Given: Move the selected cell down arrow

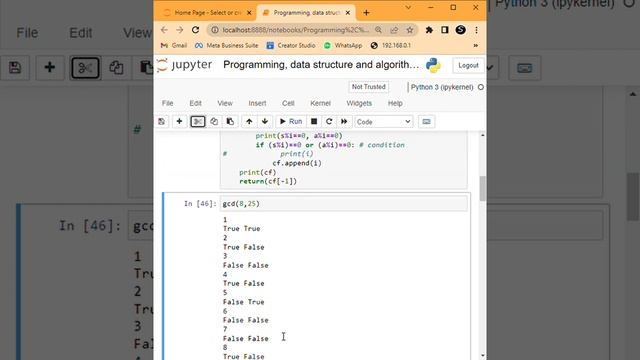Looking at the screenshot, I should coord(265,122).
